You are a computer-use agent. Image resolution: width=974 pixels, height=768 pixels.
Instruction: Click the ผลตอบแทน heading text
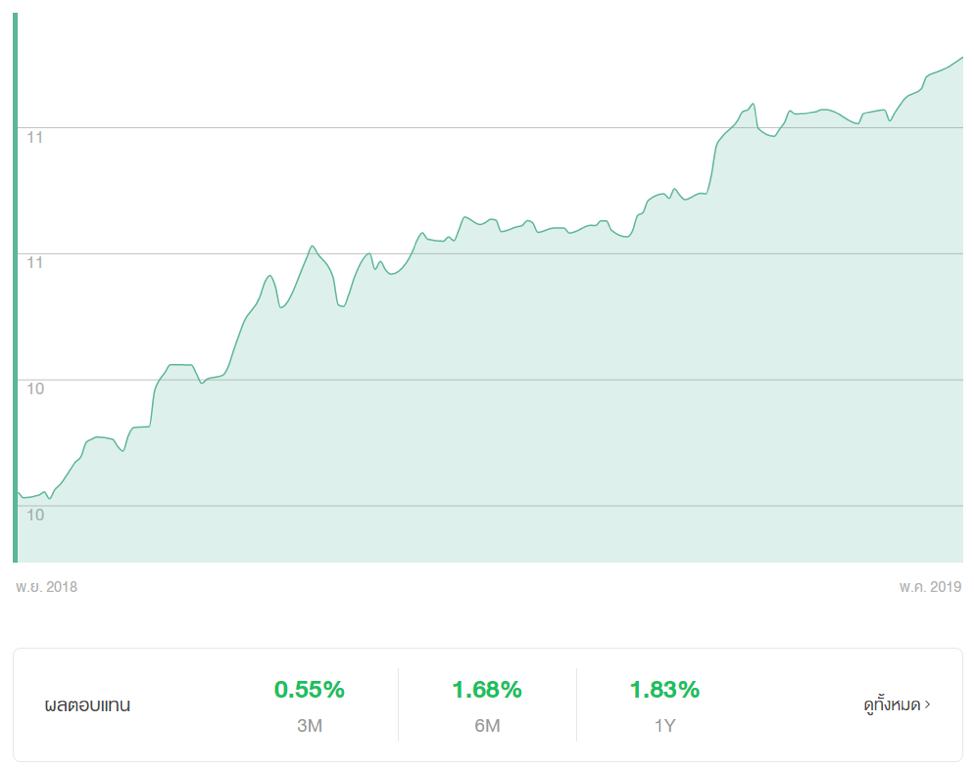click(87, 705)
